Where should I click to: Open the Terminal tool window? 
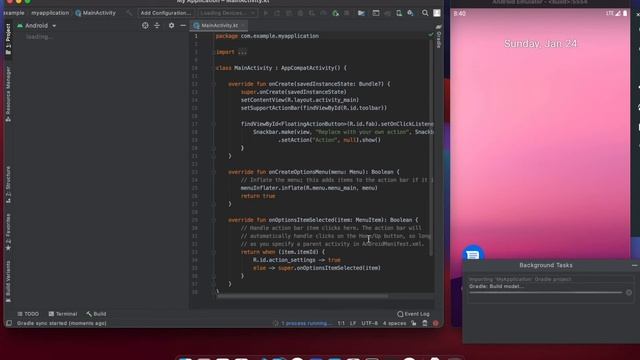coord(62,314)
